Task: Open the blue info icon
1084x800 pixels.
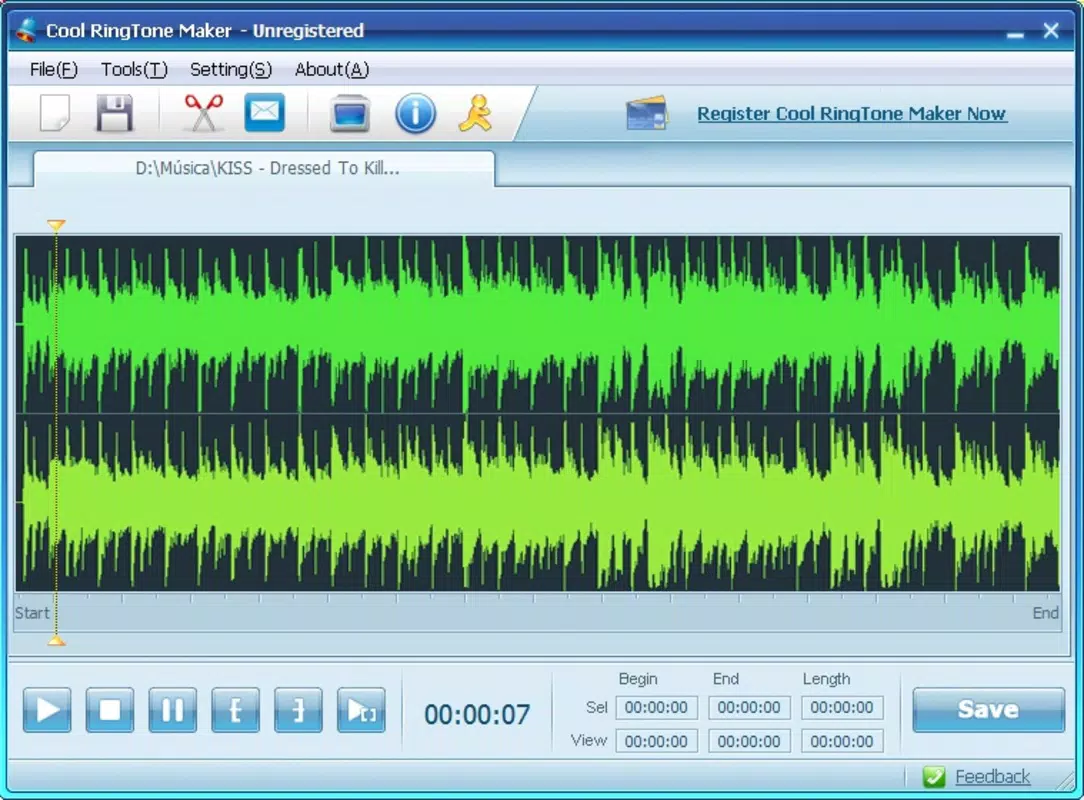Action: click(x=415, y=113)
